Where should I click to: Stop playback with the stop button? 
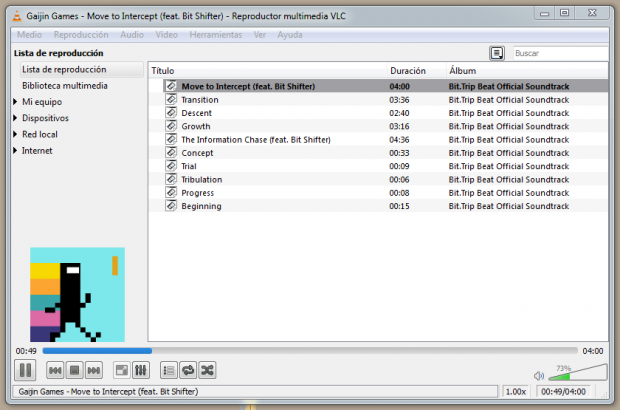click(74, 370)
